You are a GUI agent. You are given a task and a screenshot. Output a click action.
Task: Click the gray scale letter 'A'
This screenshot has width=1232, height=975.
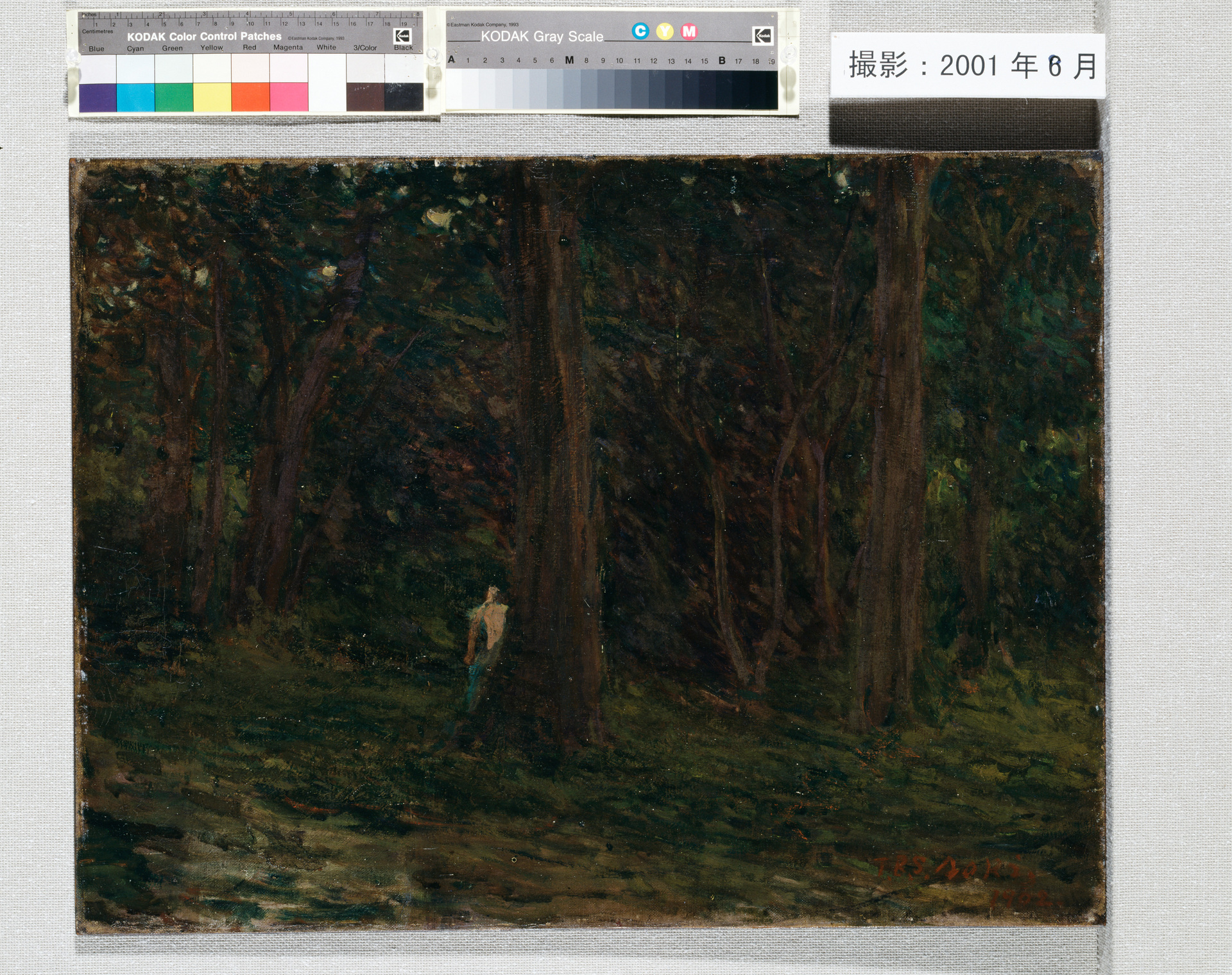point(452,60)
